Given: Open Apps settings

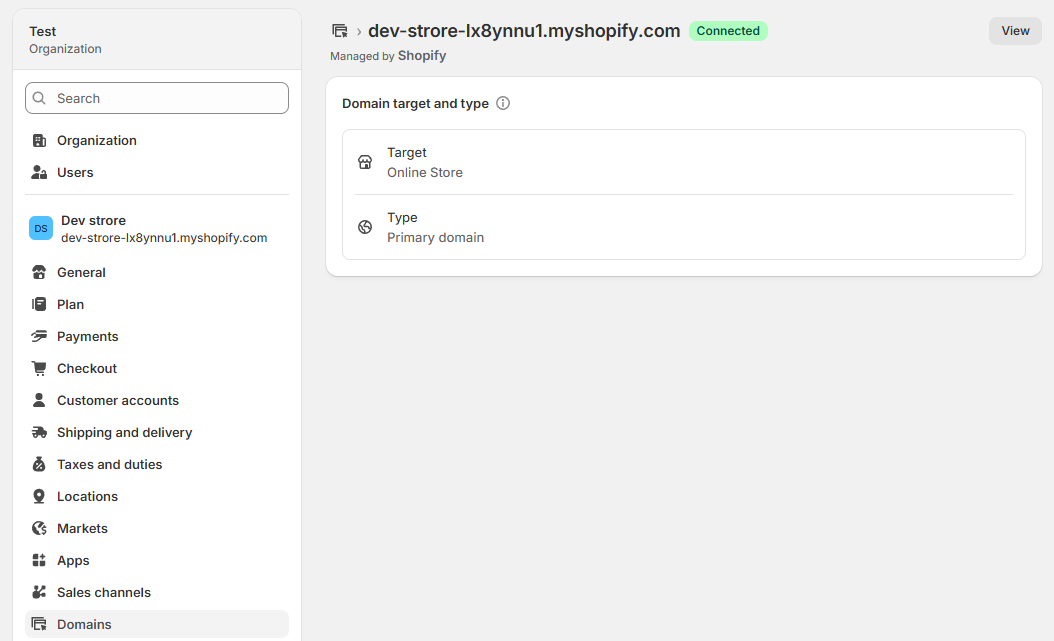Looking at the screenshot, I should tap(157, 560).
